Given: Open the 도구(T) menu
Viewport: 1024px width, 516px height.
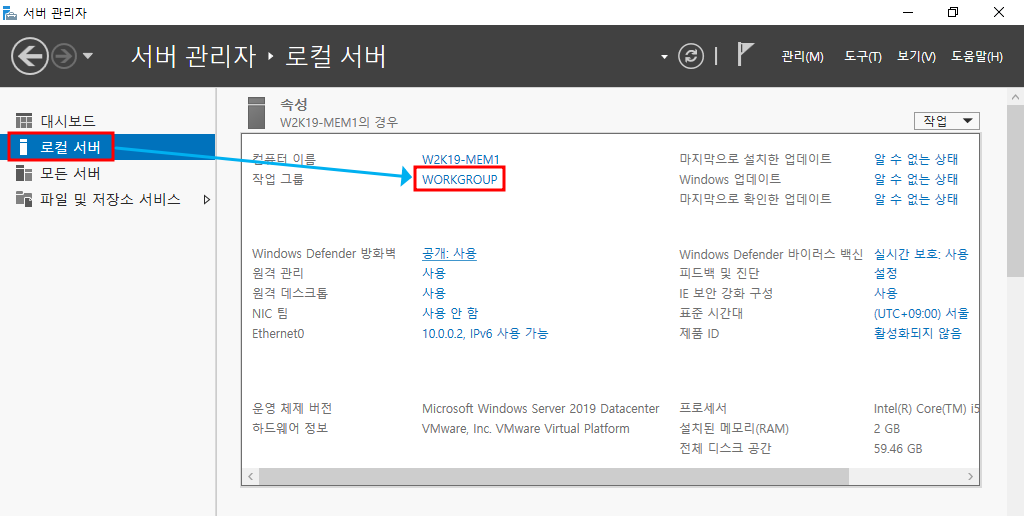Looking at the screenshot, I should [x=863, y=57].
